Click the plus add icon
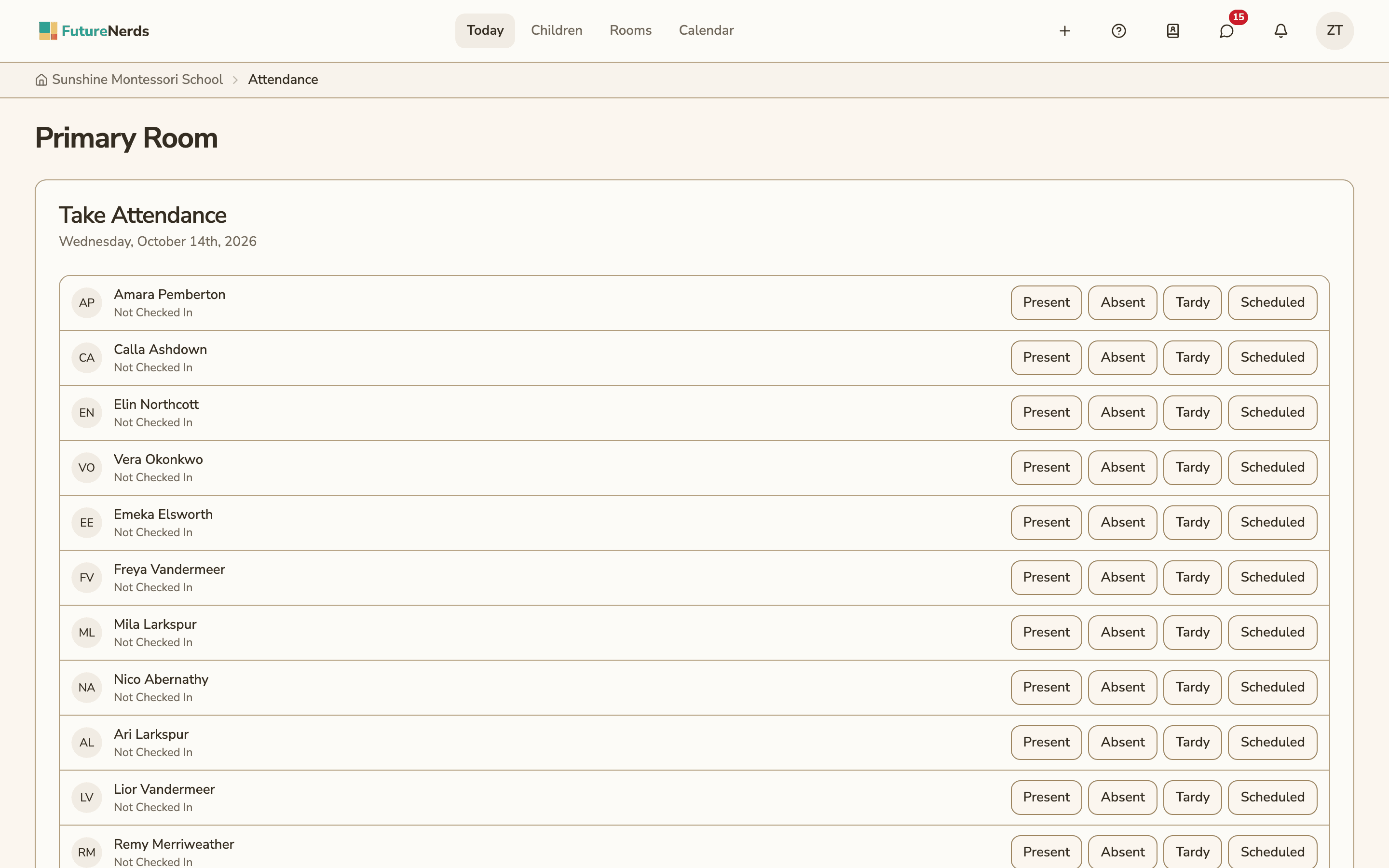Screen dimensions: 1389x868 click(x=1065, y=31)
